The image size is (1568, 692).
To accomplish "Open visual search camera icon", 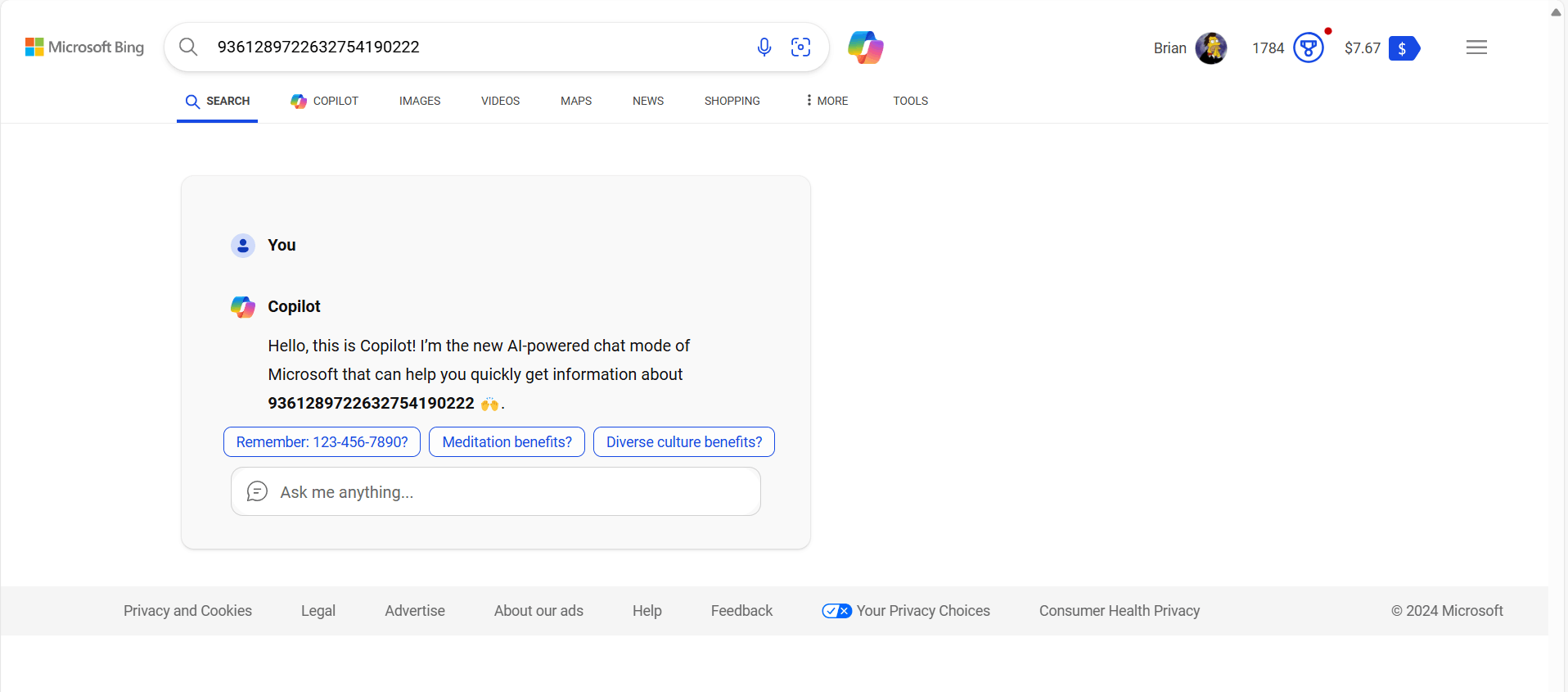I will pyautogui.click(x=800, y=47).
